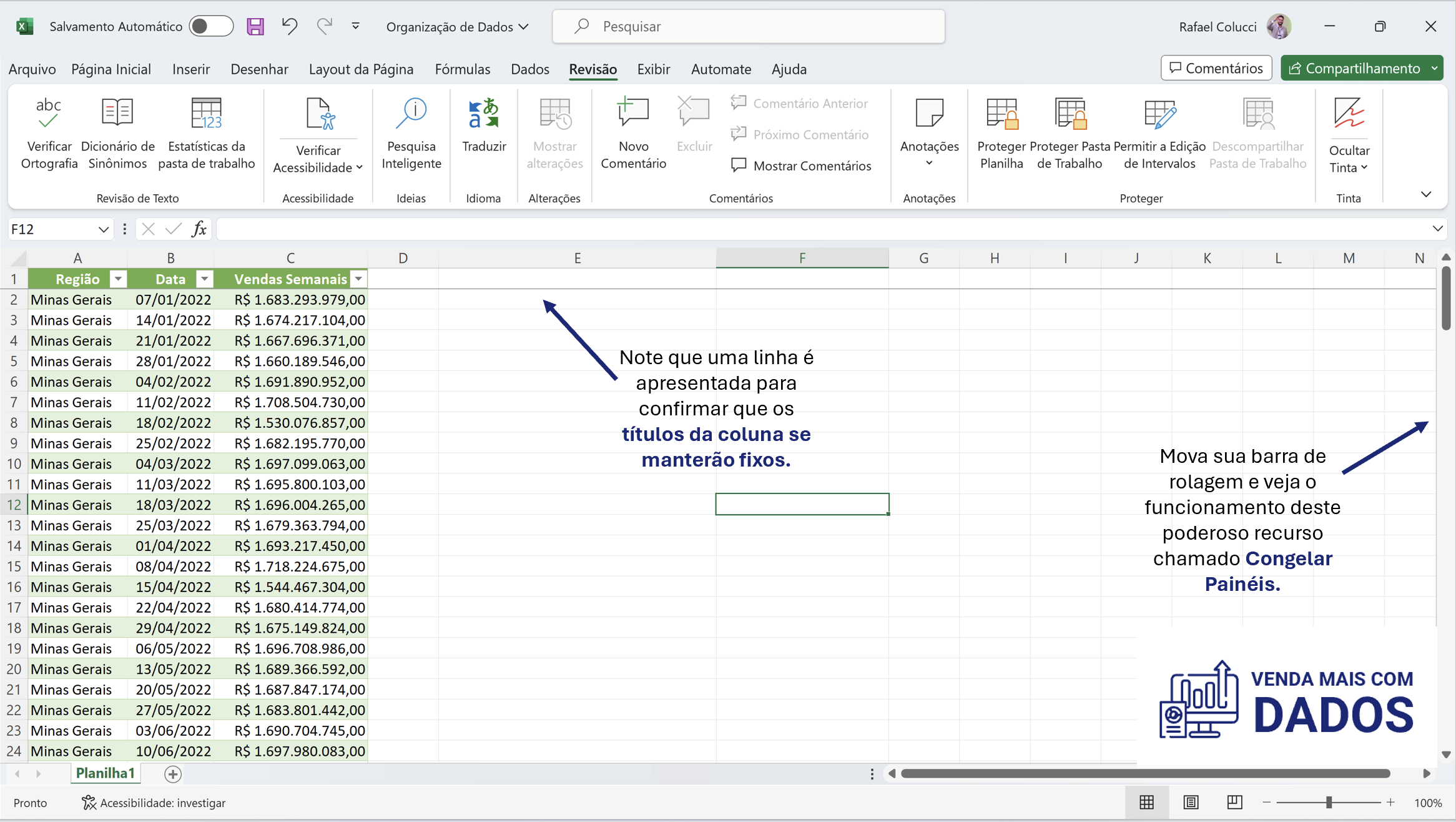Click the zoom slider handle
The height and width of the screenshot is (822, 1456).
coord(1329,803)
